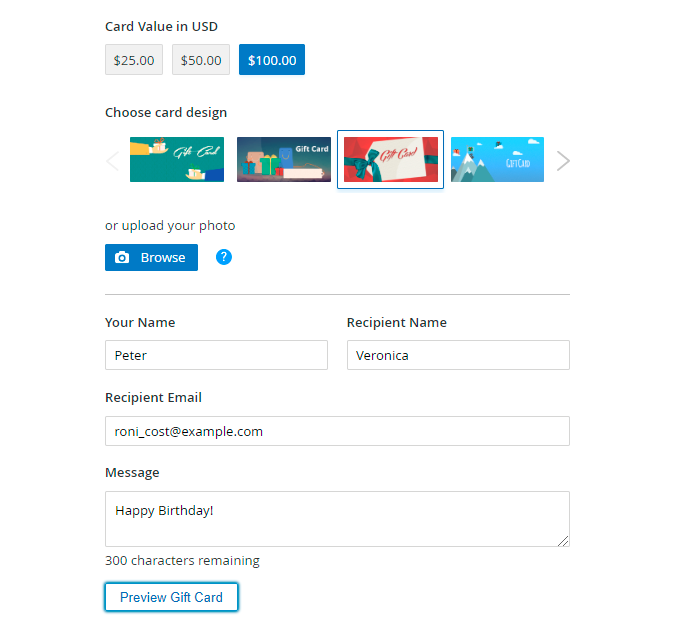Focus the Your Name field
This screenshot has width=684, height=638.
click(x=216, y=355)
